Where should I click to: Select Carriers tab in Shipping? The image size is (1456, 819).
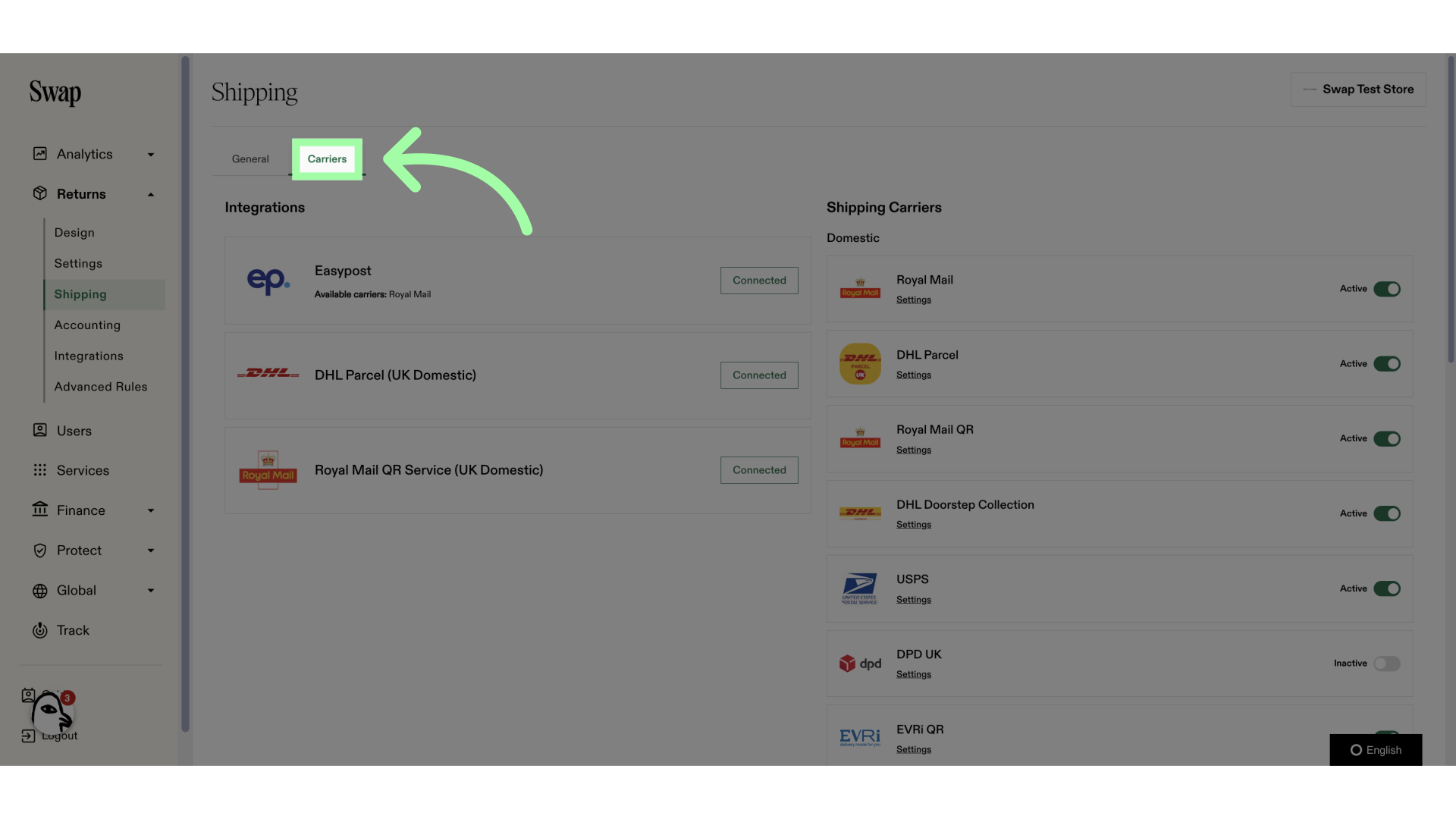pyautogui.click(x=327, y=159)
